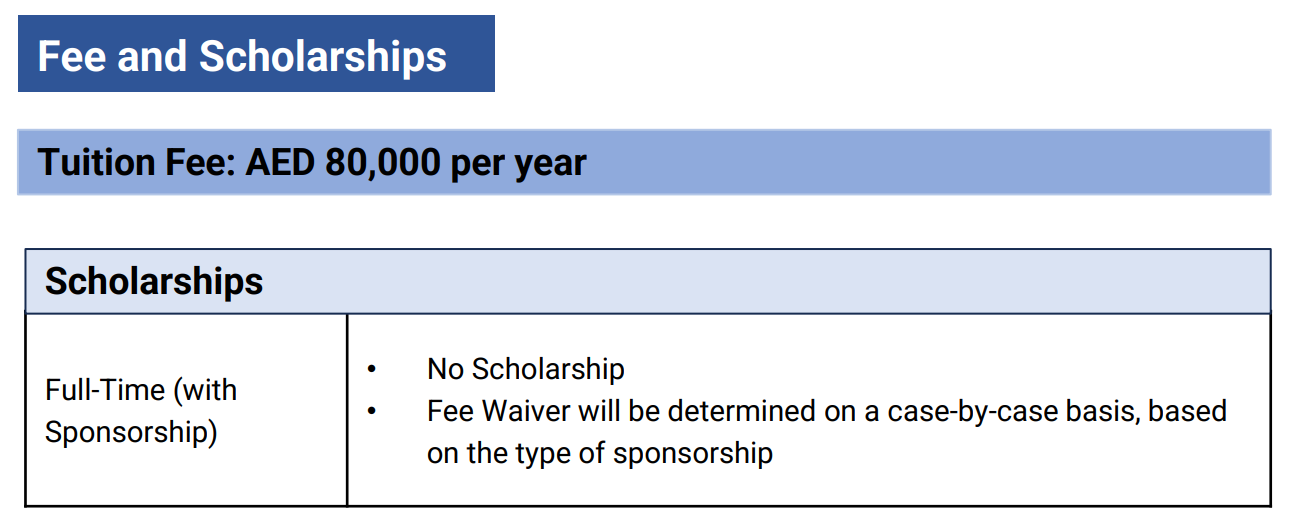This screenshot has width=1290, height=516.
Task: Click the words 'per year' in banner
Action: coord(518,164)
